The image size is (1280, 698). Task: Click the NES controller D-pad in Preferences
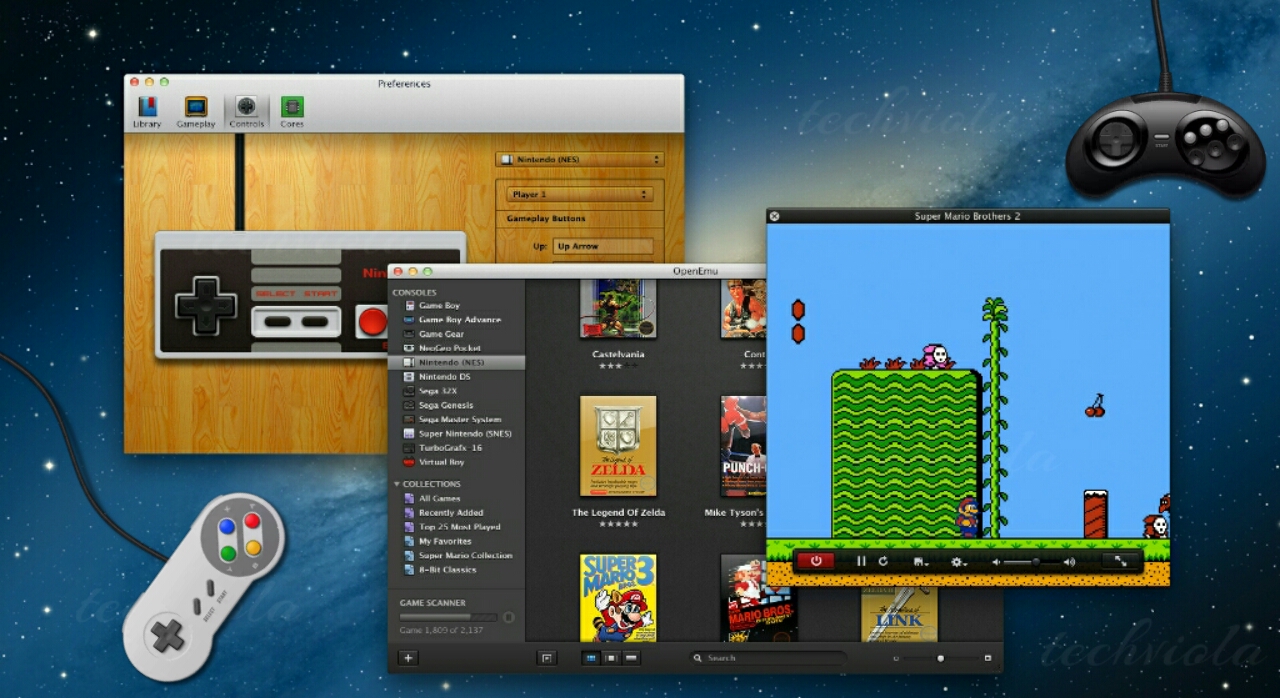(x=206, y=305)
